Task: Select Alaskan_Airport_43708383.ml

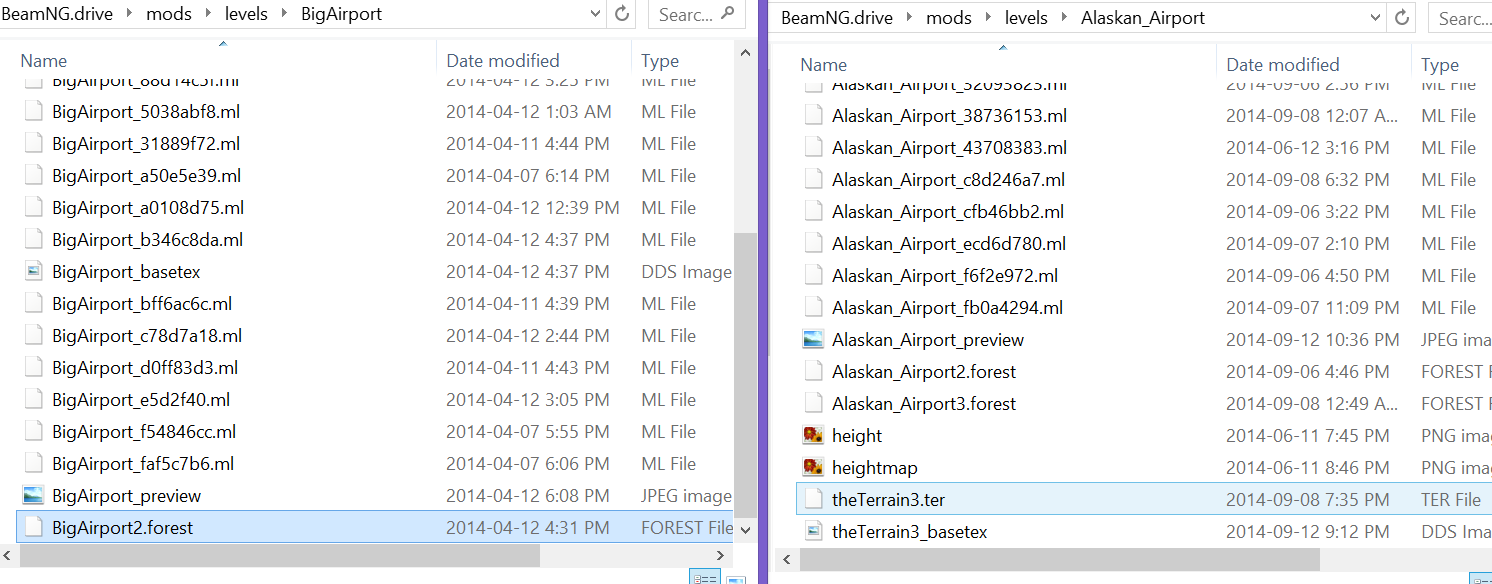Action: (949, 148)
